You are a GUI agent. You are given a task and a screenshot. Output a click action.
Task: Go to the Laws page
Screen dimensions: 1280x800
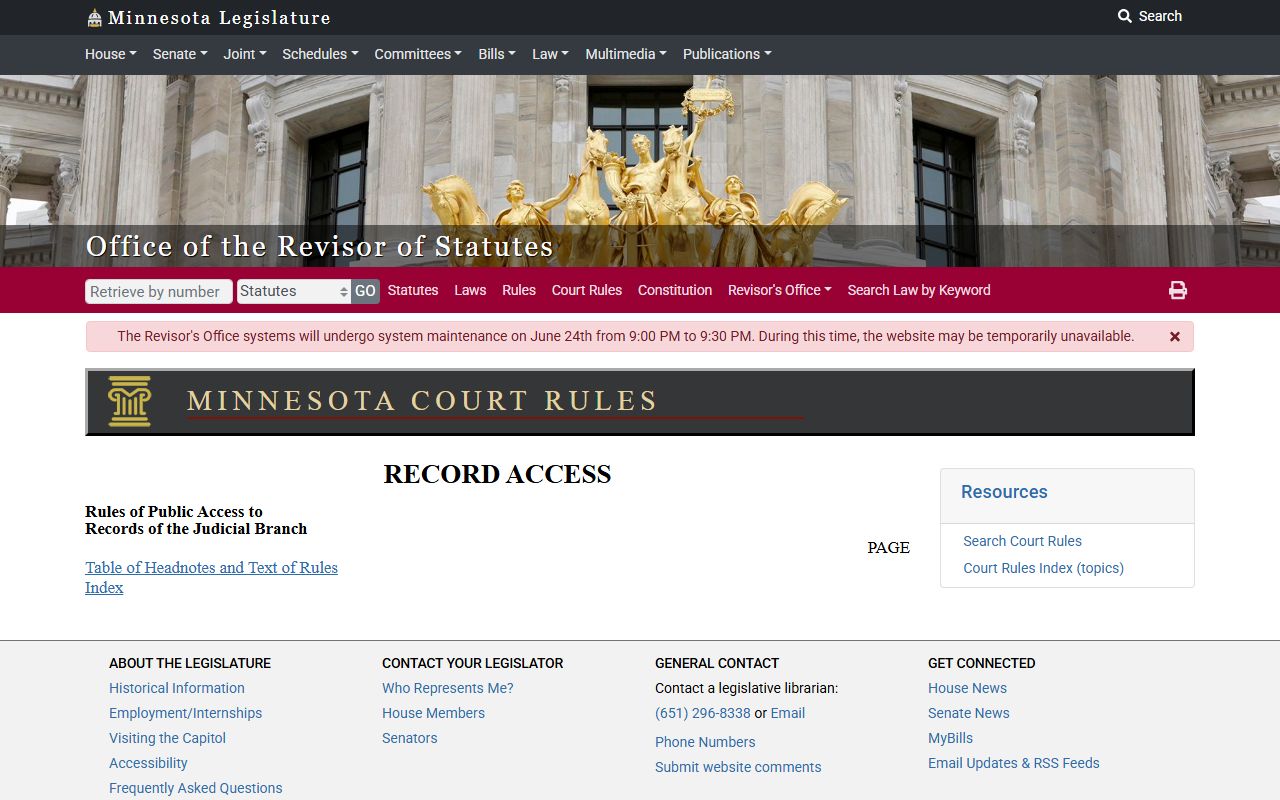[470, 290]
